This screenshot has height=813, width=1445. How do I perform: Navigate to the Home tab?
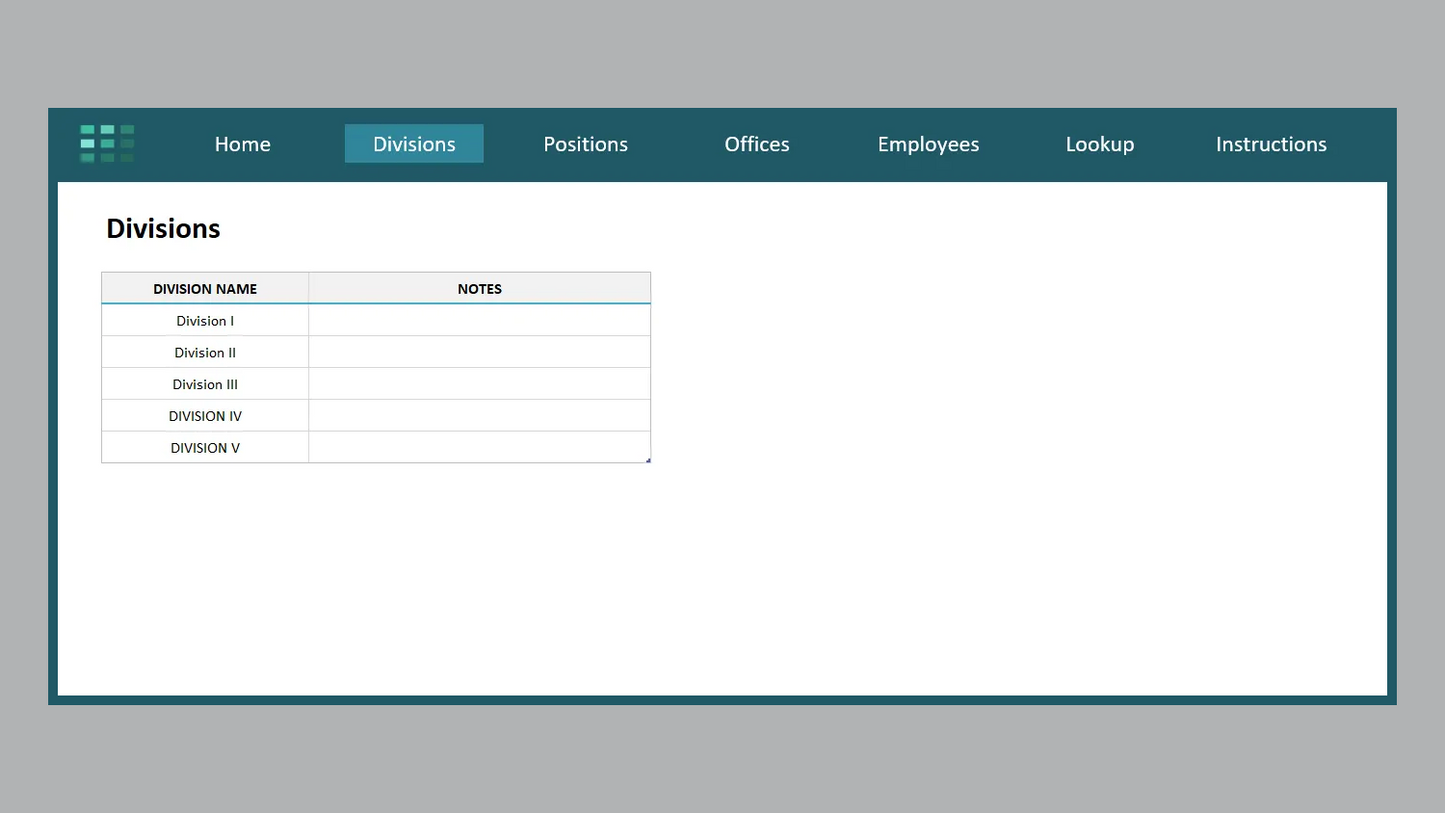pos(242,144)
